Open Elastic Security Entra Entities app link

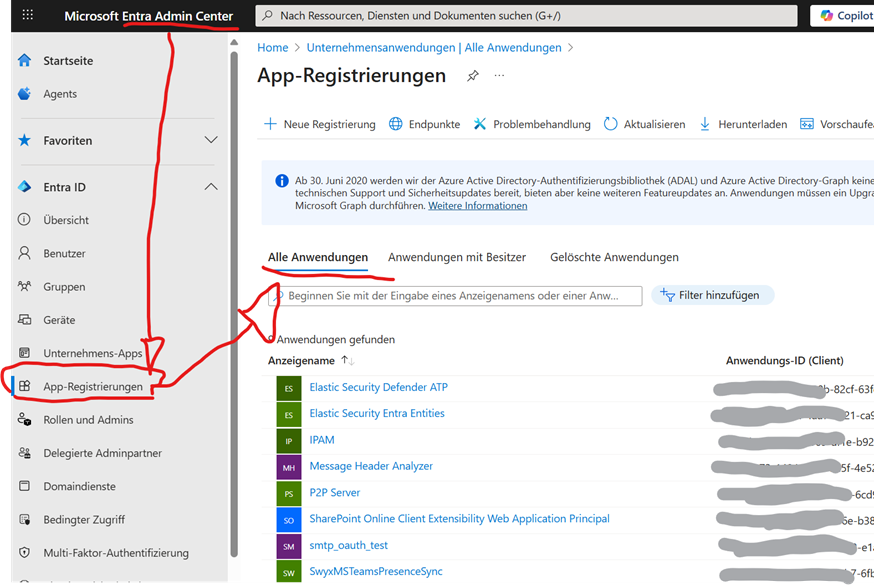tap(377, 413)
